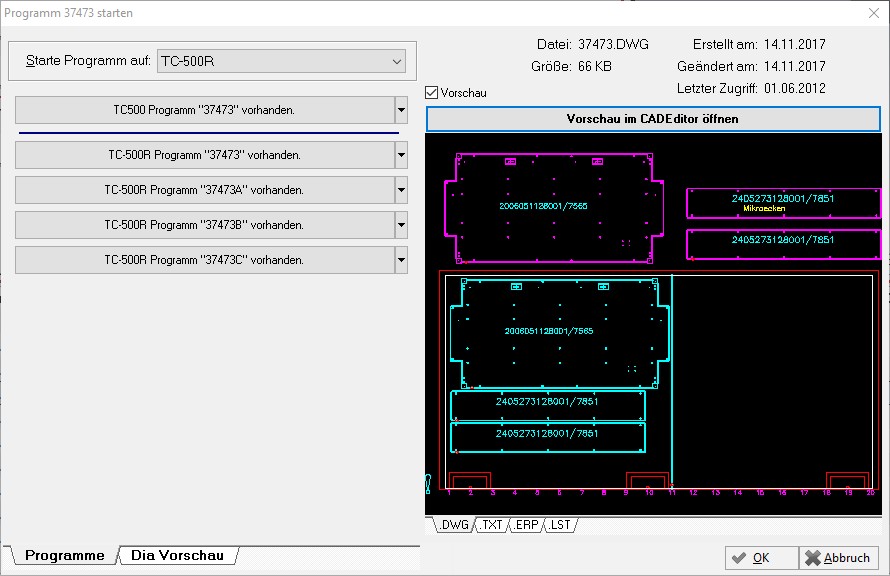The image size is (890, 576).
Task: Click file name text 37473.DWG
Action: pos(614,44)
